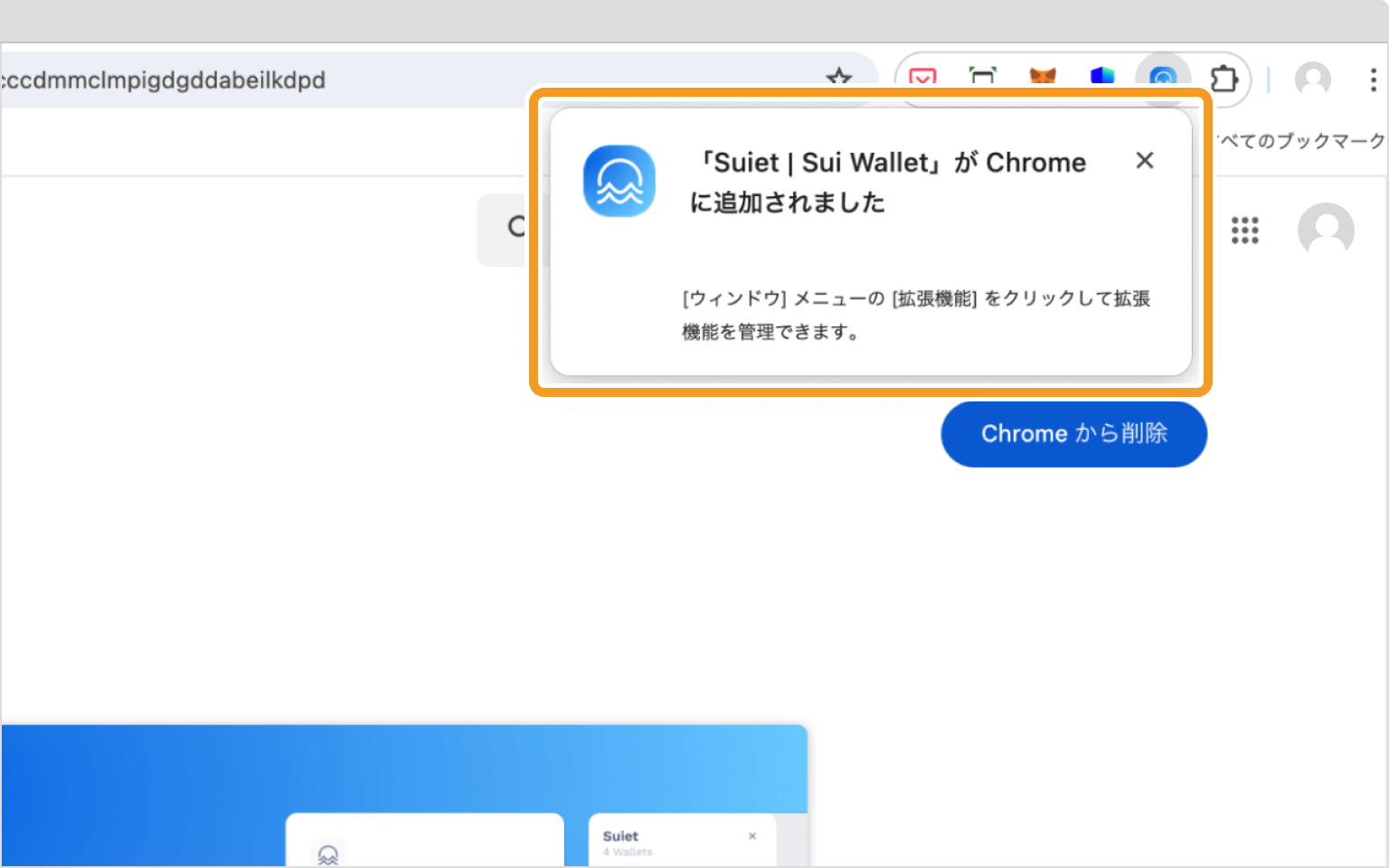This screenshot has height=868, width=1389.
Task: Open the Pocket extension icon
Action: (x=922, y=78)
